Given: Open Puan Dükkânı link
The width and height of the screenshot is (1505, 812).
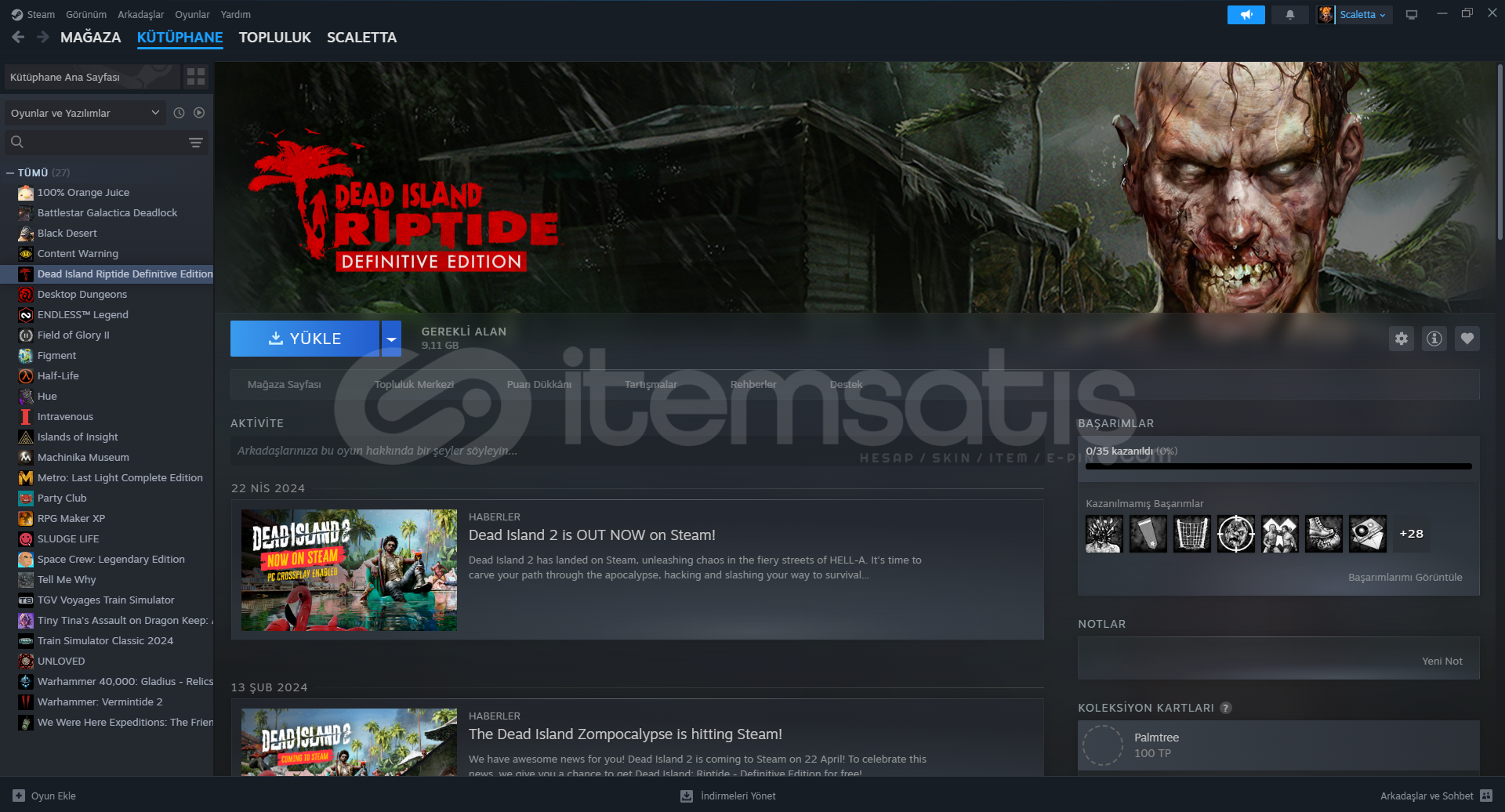Looking at the screenshot, I should pyautogui.click(x=539, y=384).
